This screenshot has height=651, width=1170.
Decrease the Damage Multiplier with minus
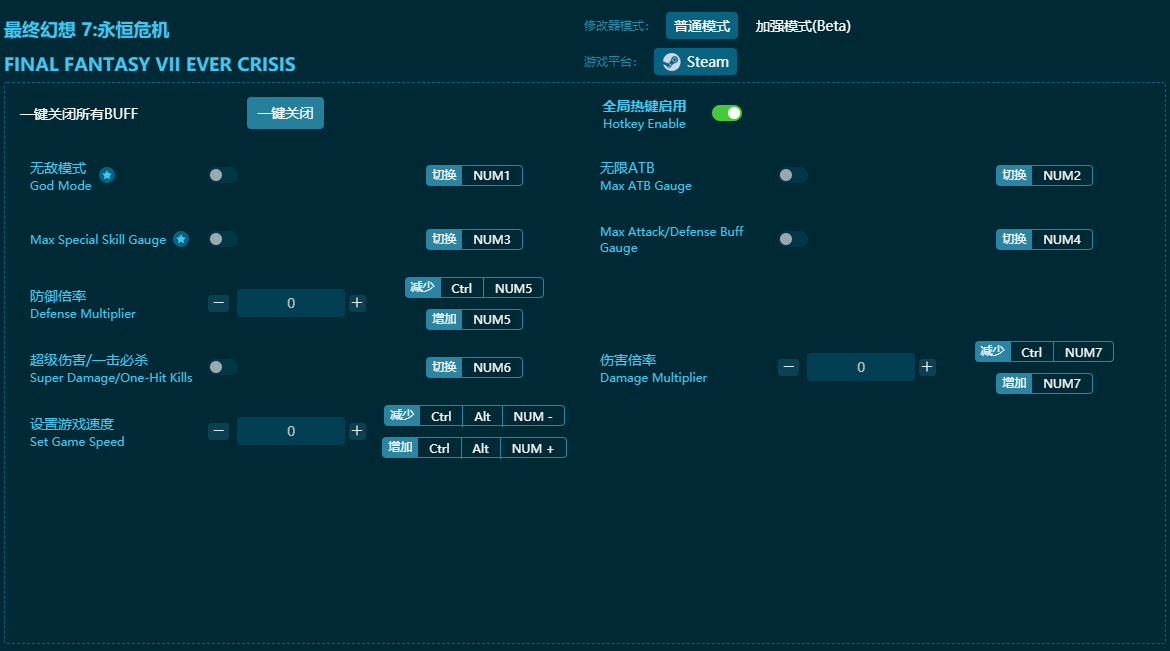[x=789, y=367]
